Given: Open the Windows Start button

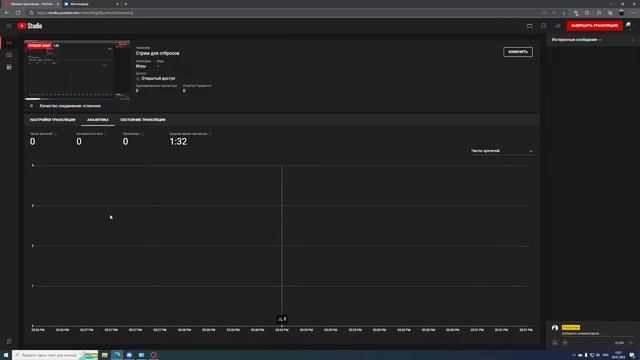Looking at the screenshot, I should click(x=6, y=355).
